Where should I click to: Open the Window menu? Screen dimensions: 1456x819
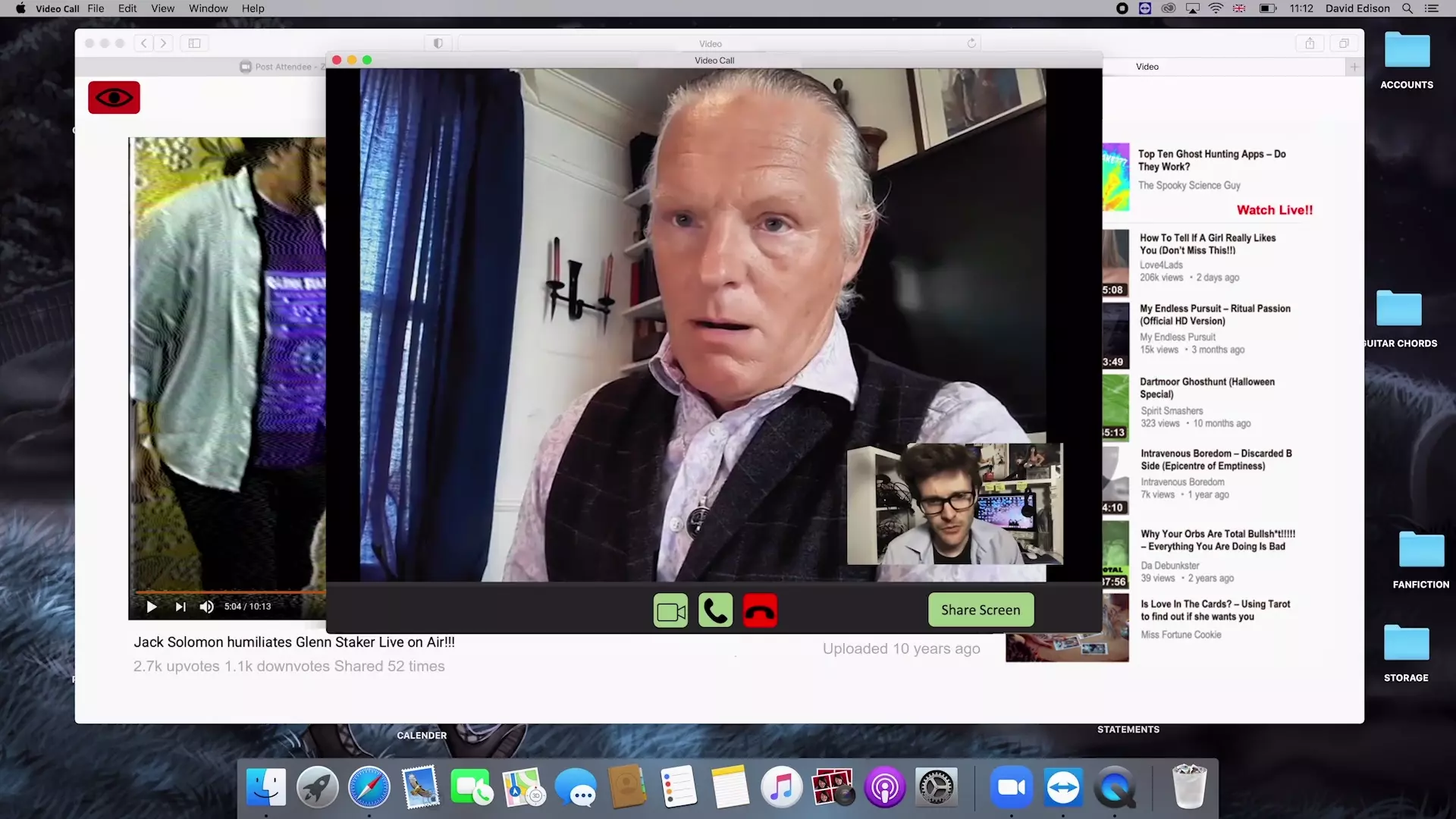click(x=208, y=8)
